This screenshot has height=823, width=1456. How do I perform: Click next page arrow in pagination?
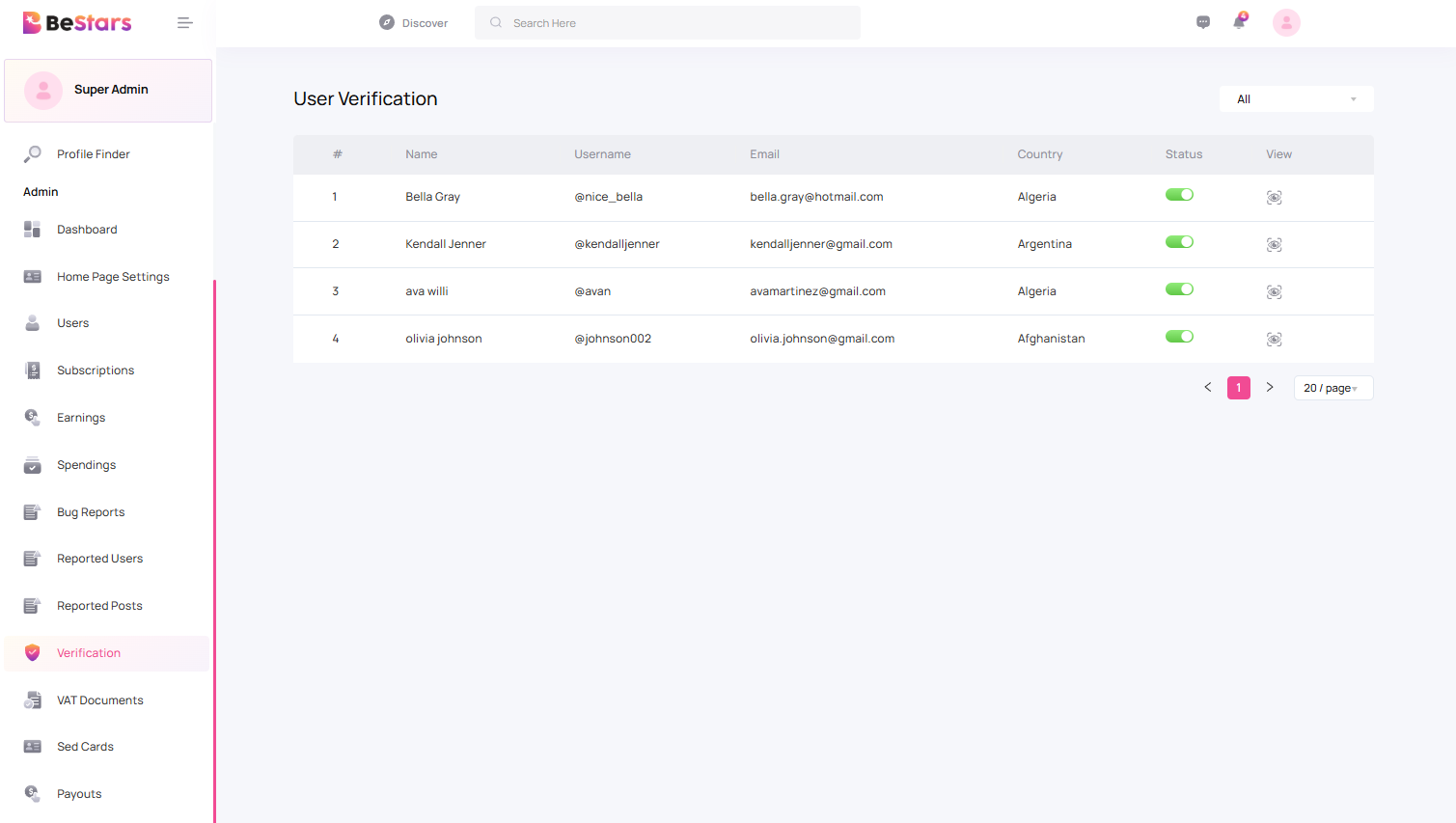1270,387
